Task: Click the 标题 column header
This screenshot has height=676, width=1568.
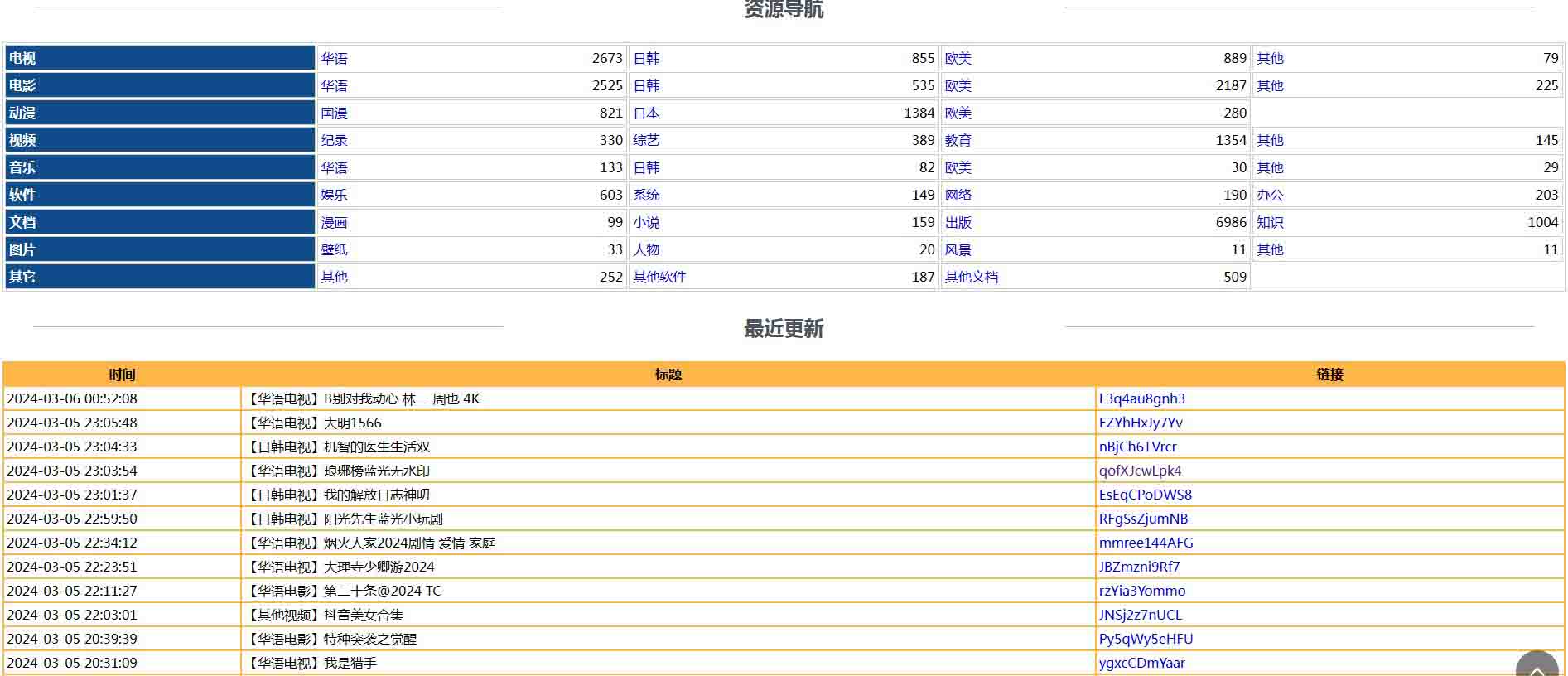Action: [668, 374]
